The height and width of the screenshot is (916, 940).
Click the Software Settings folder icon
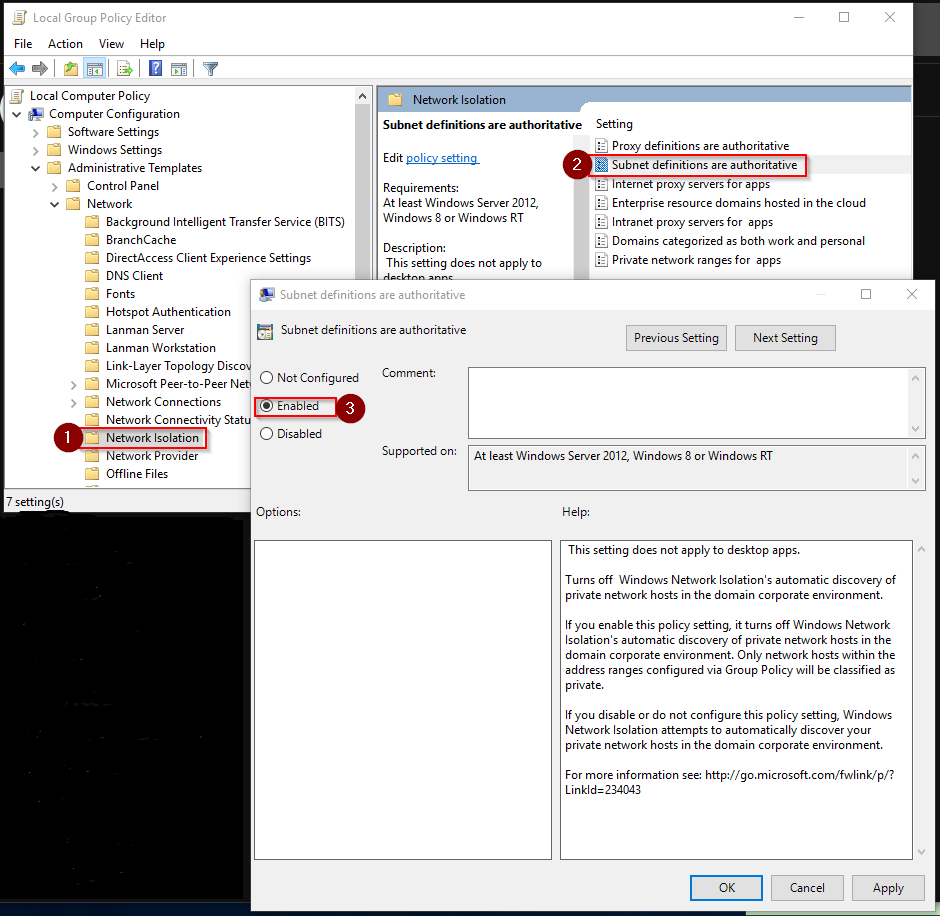point(55,132)
